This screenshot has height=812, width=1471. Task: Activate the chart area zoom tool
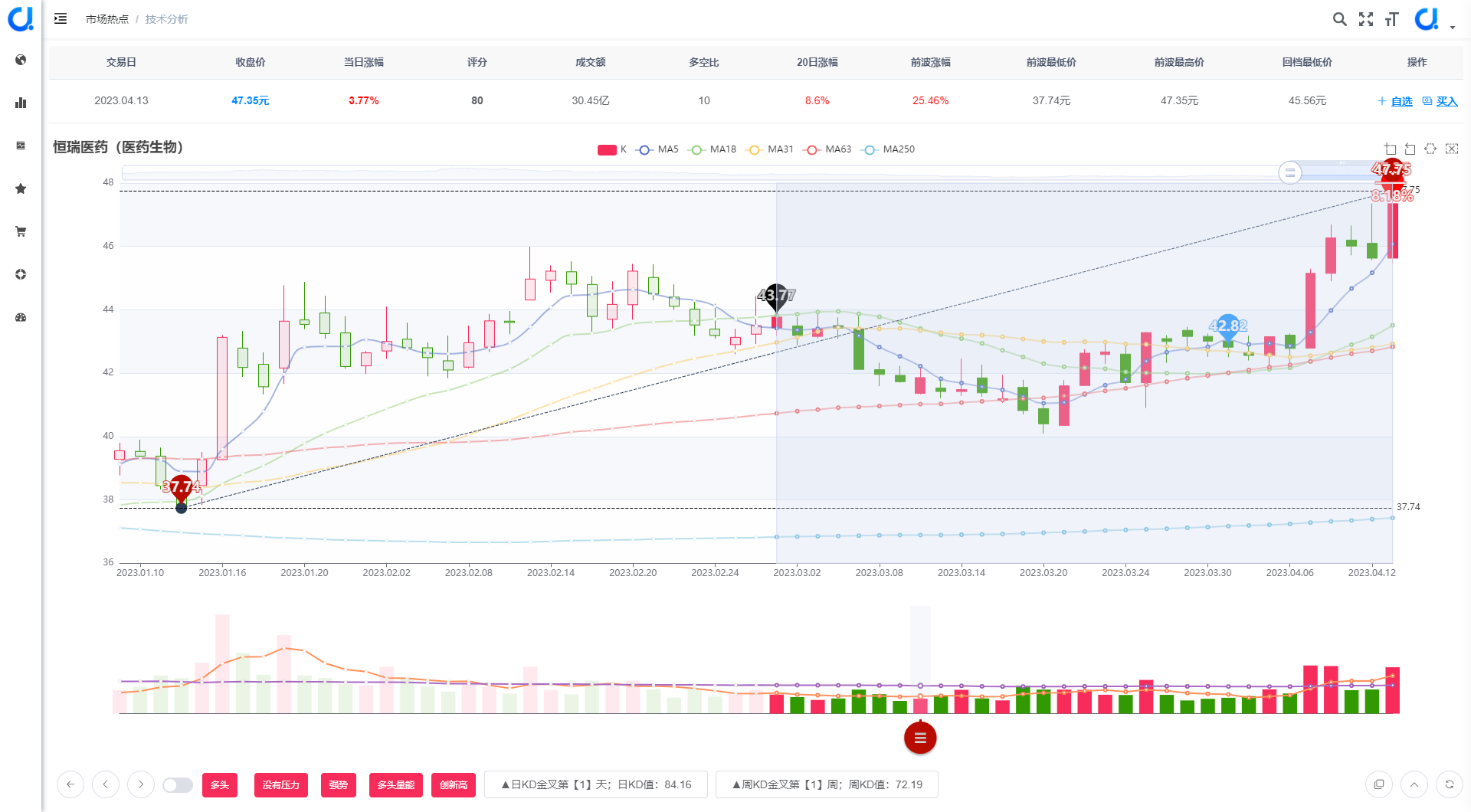coord(1390,149)
